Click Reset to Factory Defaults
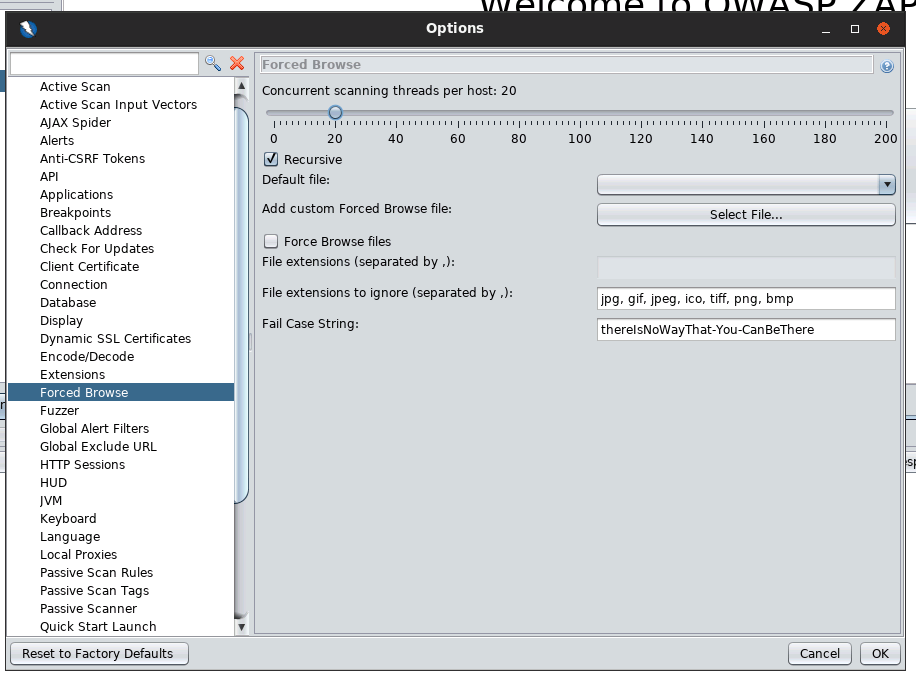Image resolution: width=916 pixels, height=677 pixels. [x=98, y=654]
